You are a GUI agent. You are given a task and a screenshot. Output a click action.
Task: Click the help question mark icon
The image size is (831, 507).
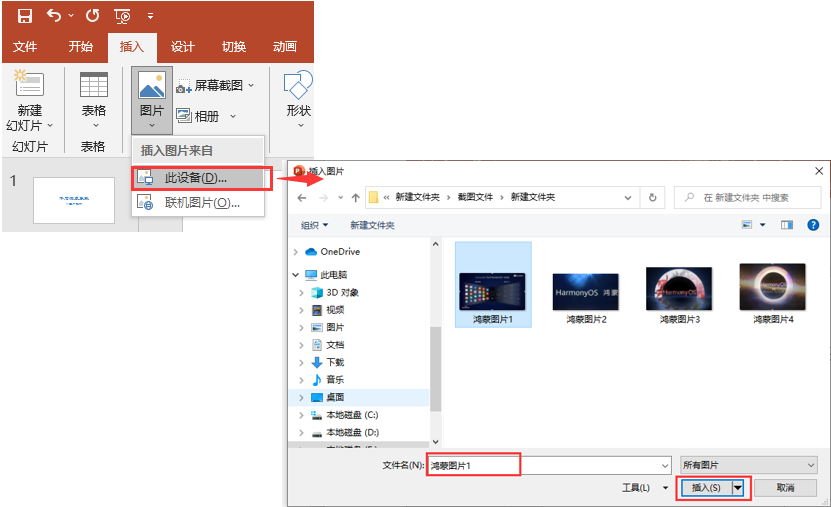(x=813, y=225)
